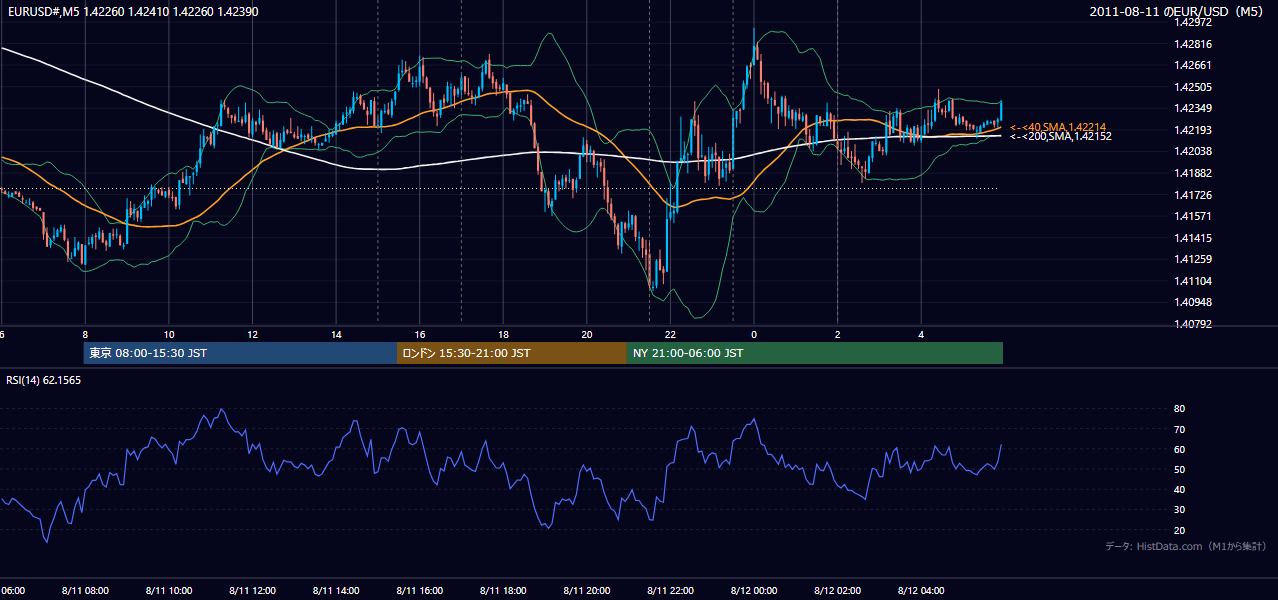The width and height of the screenshot is (1278, 600).
Task: Click price level 1.42349 on the axis
Action: pos(1193,108)
